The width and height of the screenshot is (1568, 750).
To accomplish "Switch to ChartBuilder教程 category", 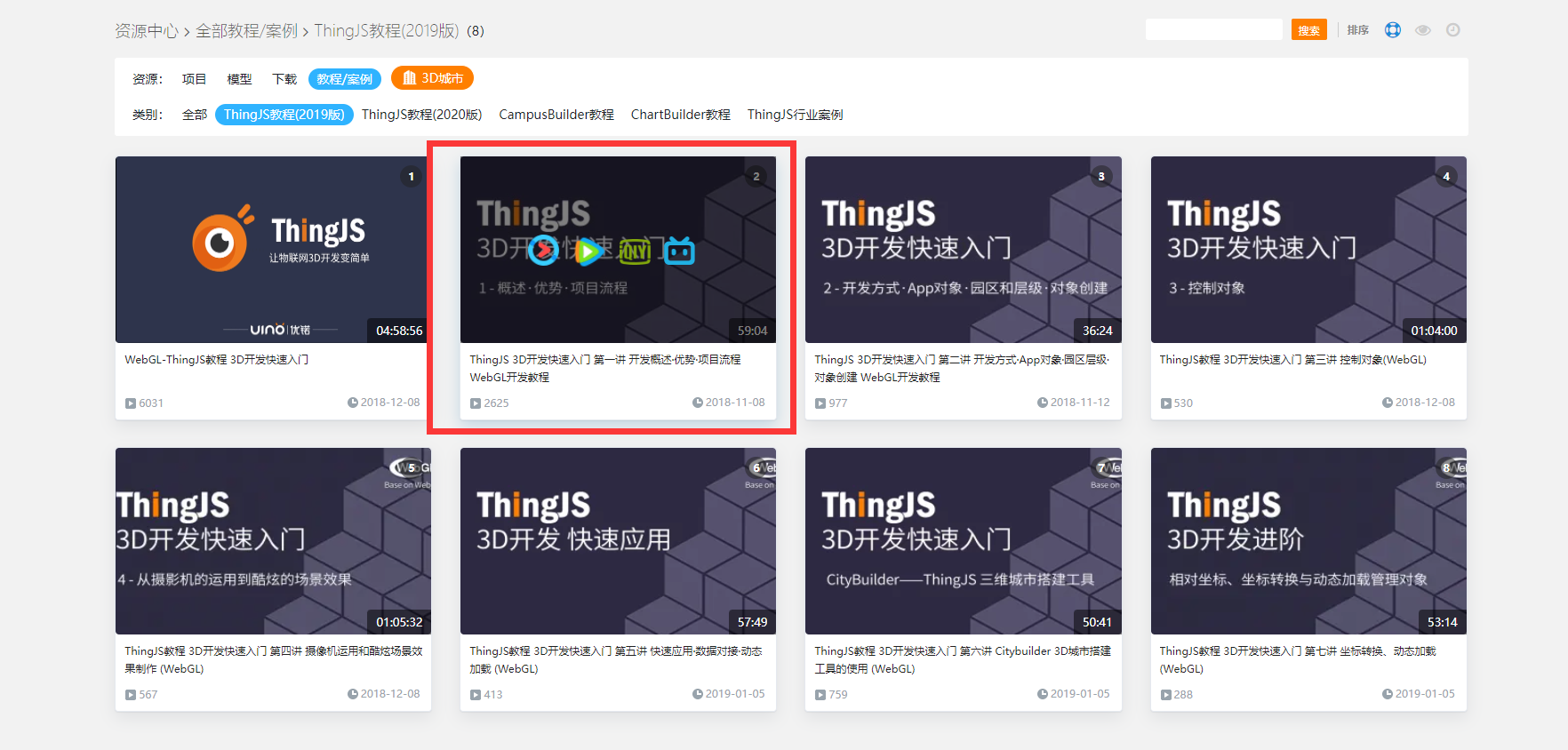I will (681, 115).
